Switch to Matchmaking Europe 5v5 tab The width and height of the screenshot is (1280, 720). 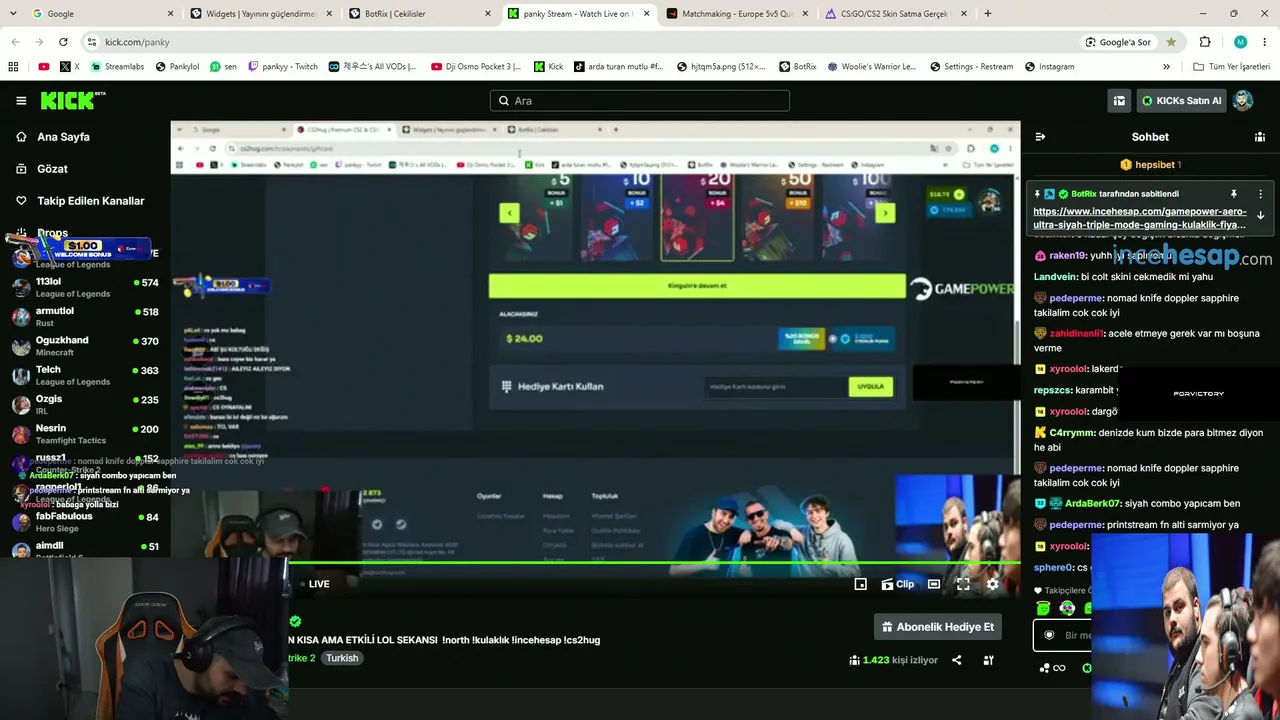[737, 14]
